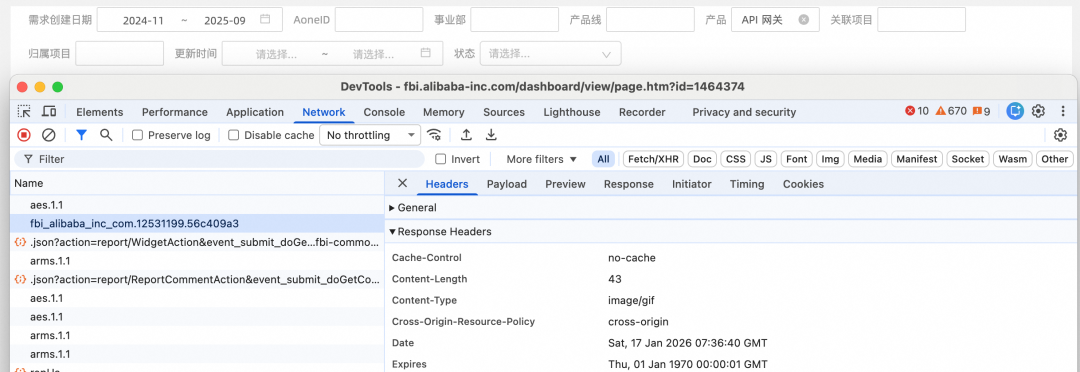Show the 10 errors counter
Viewport: 1080px width, 372px height.
click(x=917, y=111)
